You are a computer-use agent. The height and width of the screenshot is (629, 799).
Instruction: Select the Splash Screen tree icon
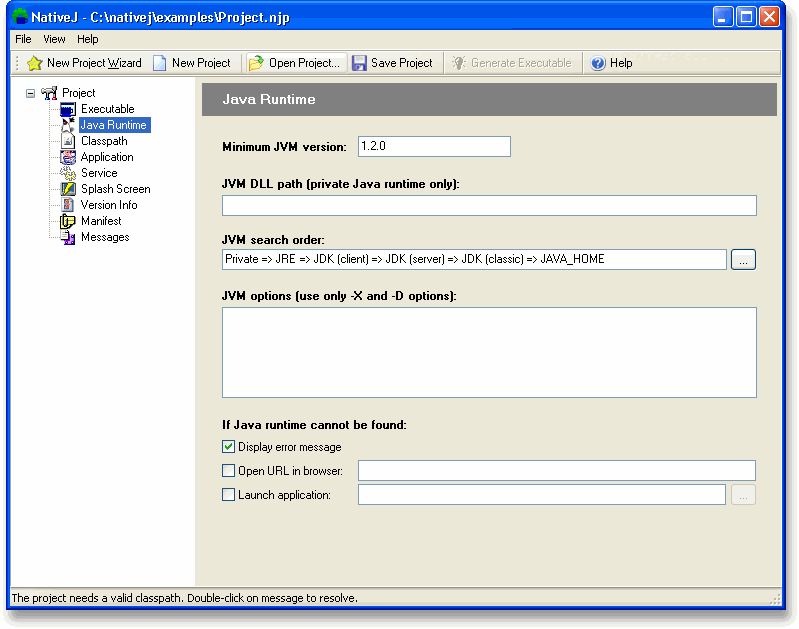(68, 189)
